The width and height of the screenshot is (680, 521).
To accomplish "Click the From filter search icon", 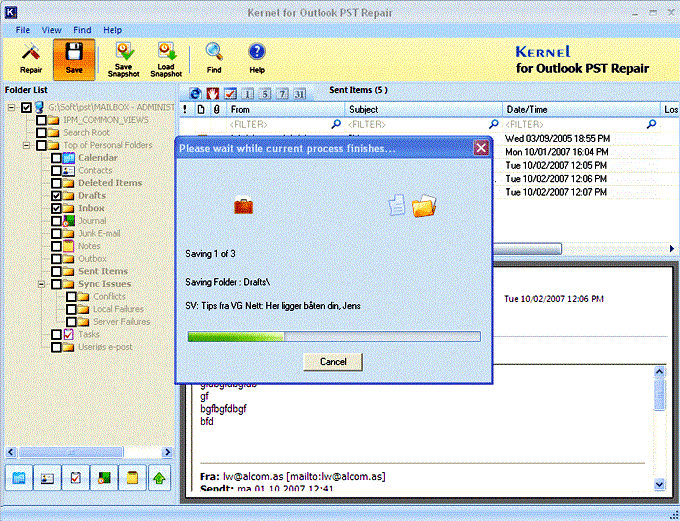I will pos(336,124).
